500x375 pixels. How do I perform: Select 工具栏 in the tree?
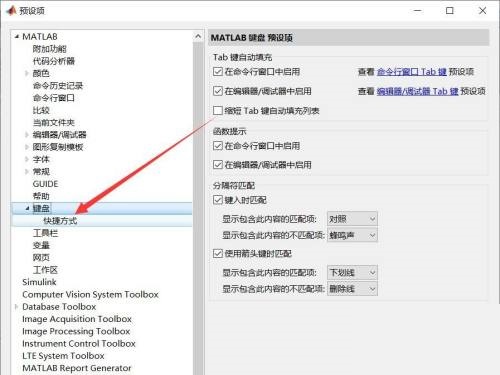click(45, 233)
